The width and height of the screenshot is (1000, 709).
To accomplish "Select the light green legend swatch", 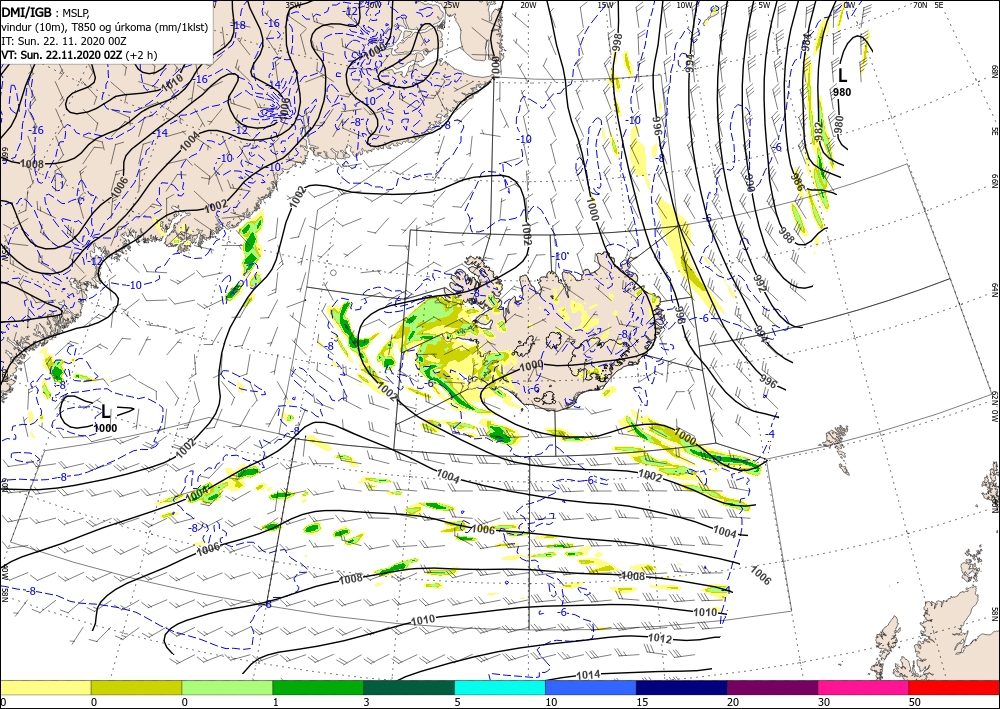I will tap(227, 687).
